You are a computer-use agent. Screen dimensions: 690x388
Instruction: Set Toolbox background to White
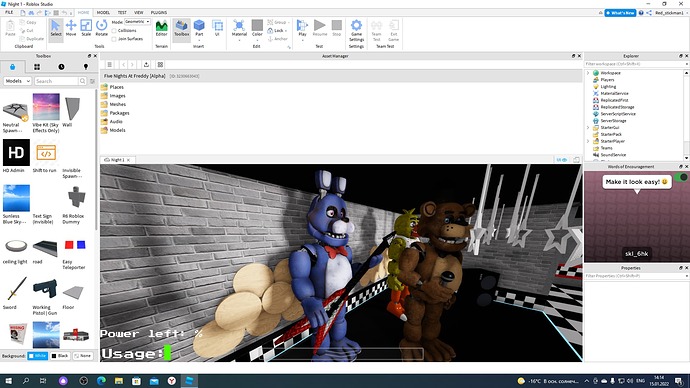click(38, 355)
